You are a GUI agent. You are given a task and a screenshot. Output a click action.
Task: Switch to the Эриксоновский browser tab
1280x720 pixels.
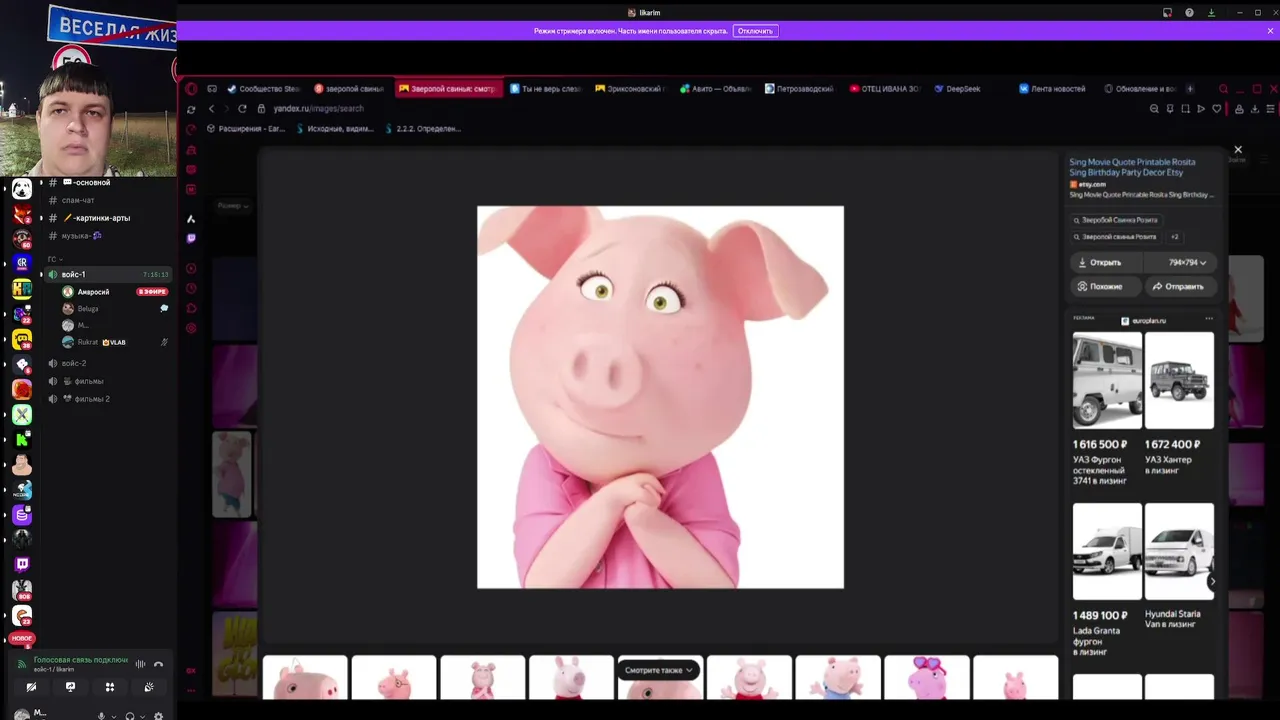click(x=629, y=88)
